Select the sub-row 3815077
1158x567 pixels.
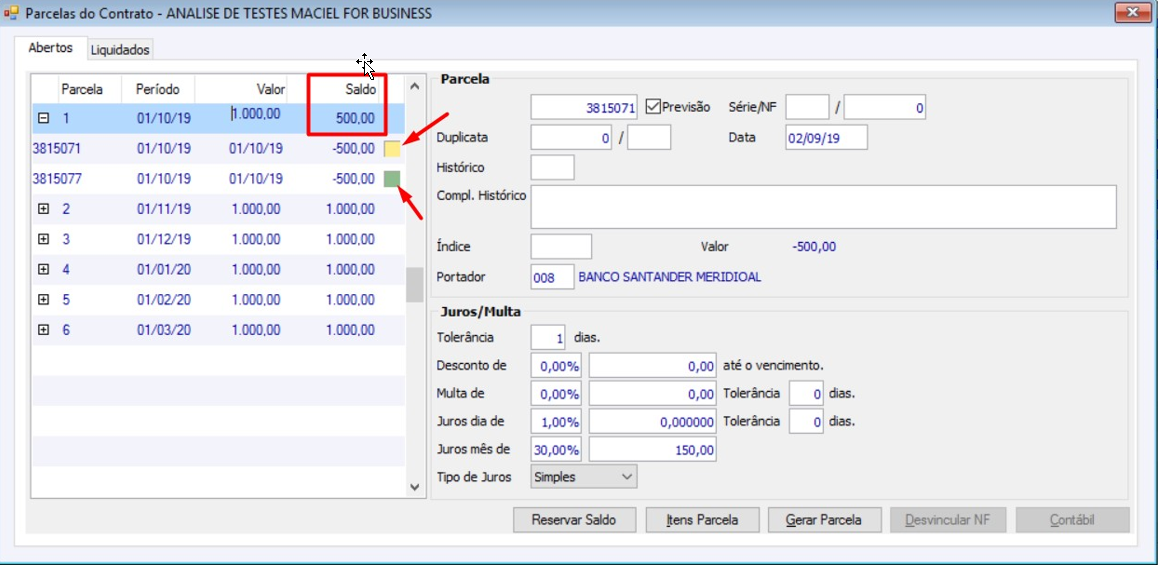pos(218,179)
